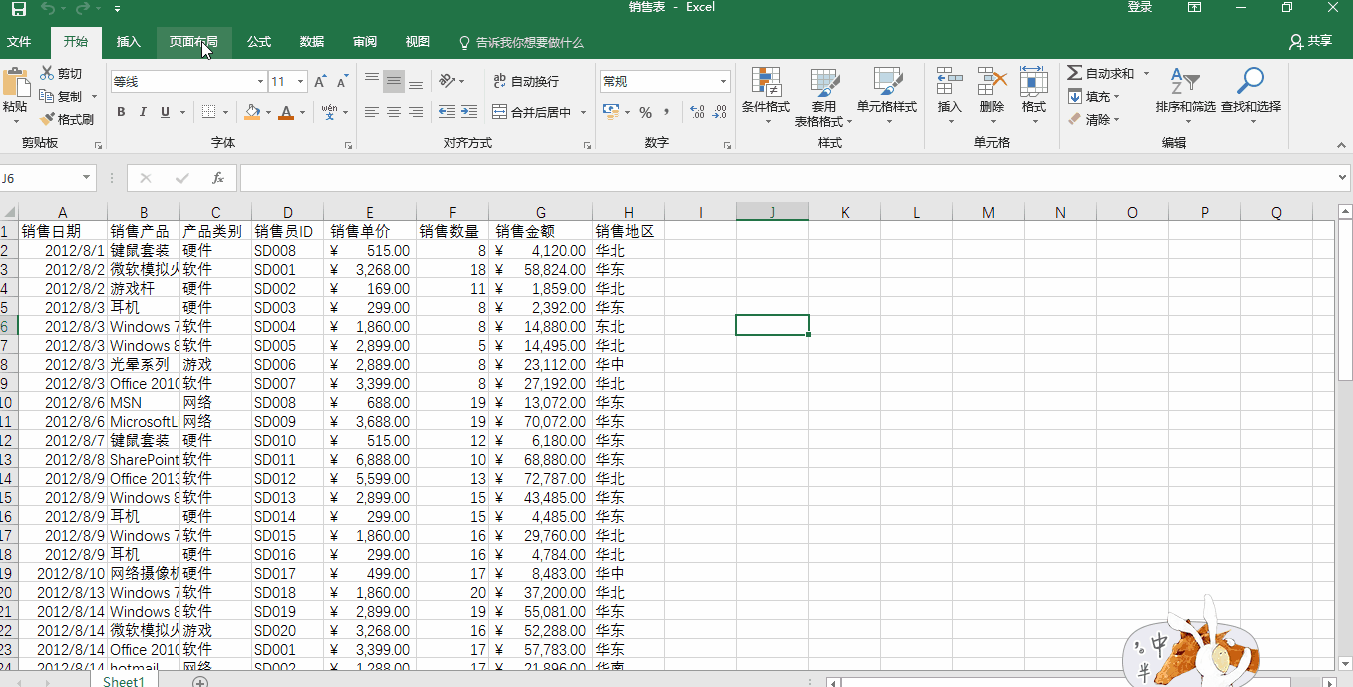Toggle center alignment in 对齐方式 group
1353x687 pixels.
pyautogui.click(x=393, y=111)
